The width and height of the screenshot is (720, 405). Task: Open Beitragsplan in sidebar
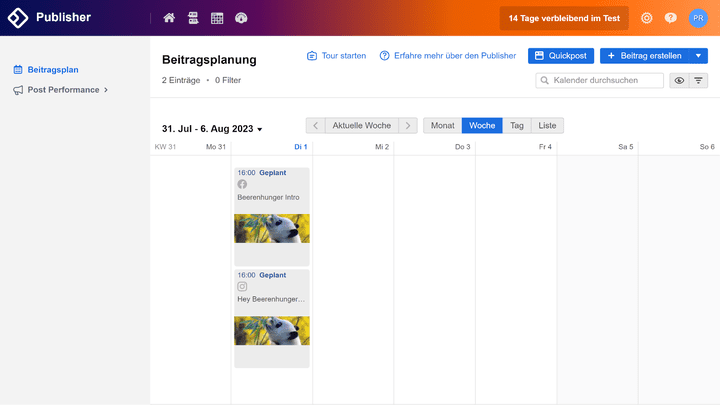(x=53, y=70)
